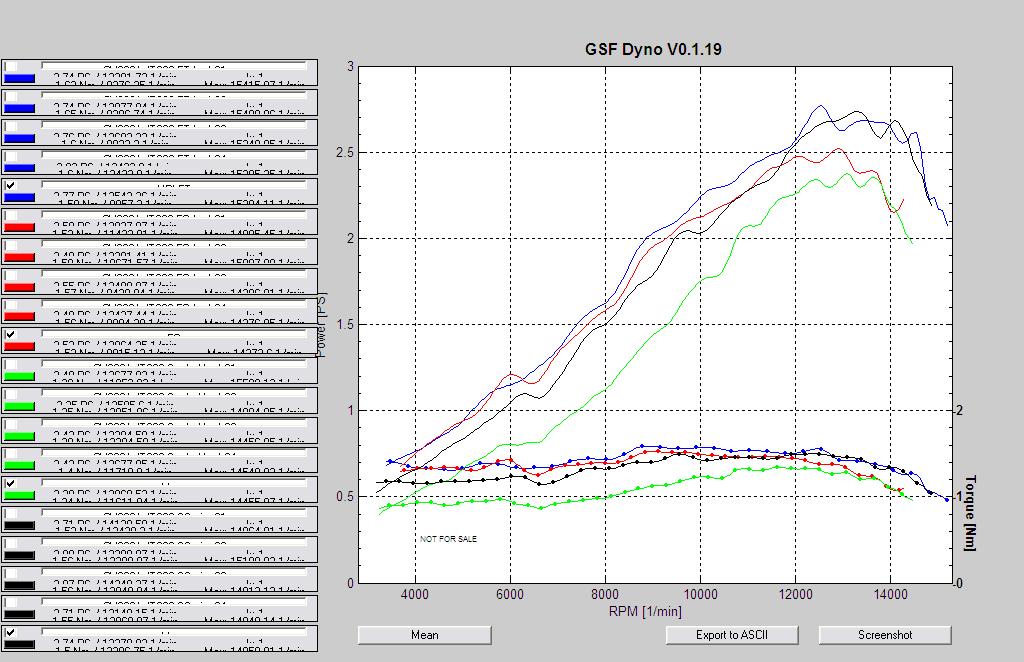The image size is (1024, 662).
Task: Select the green swatch of the ticked green run
Action: 20,496
